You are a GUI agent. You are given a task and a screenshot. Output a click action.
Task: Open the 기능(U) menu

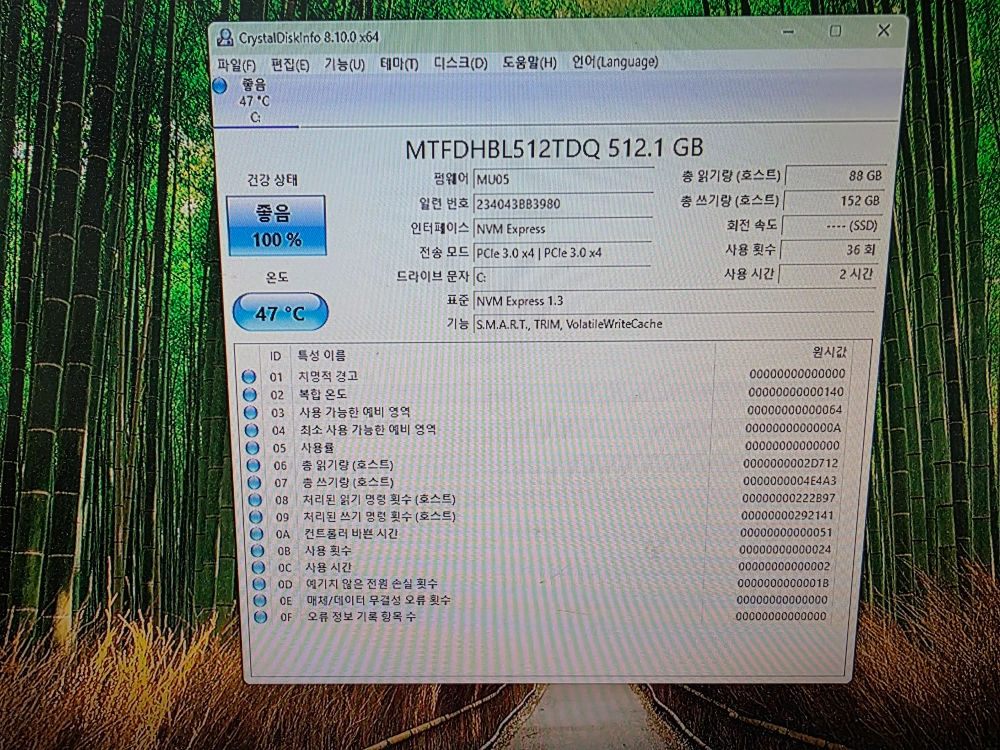[x=344, y=64]
